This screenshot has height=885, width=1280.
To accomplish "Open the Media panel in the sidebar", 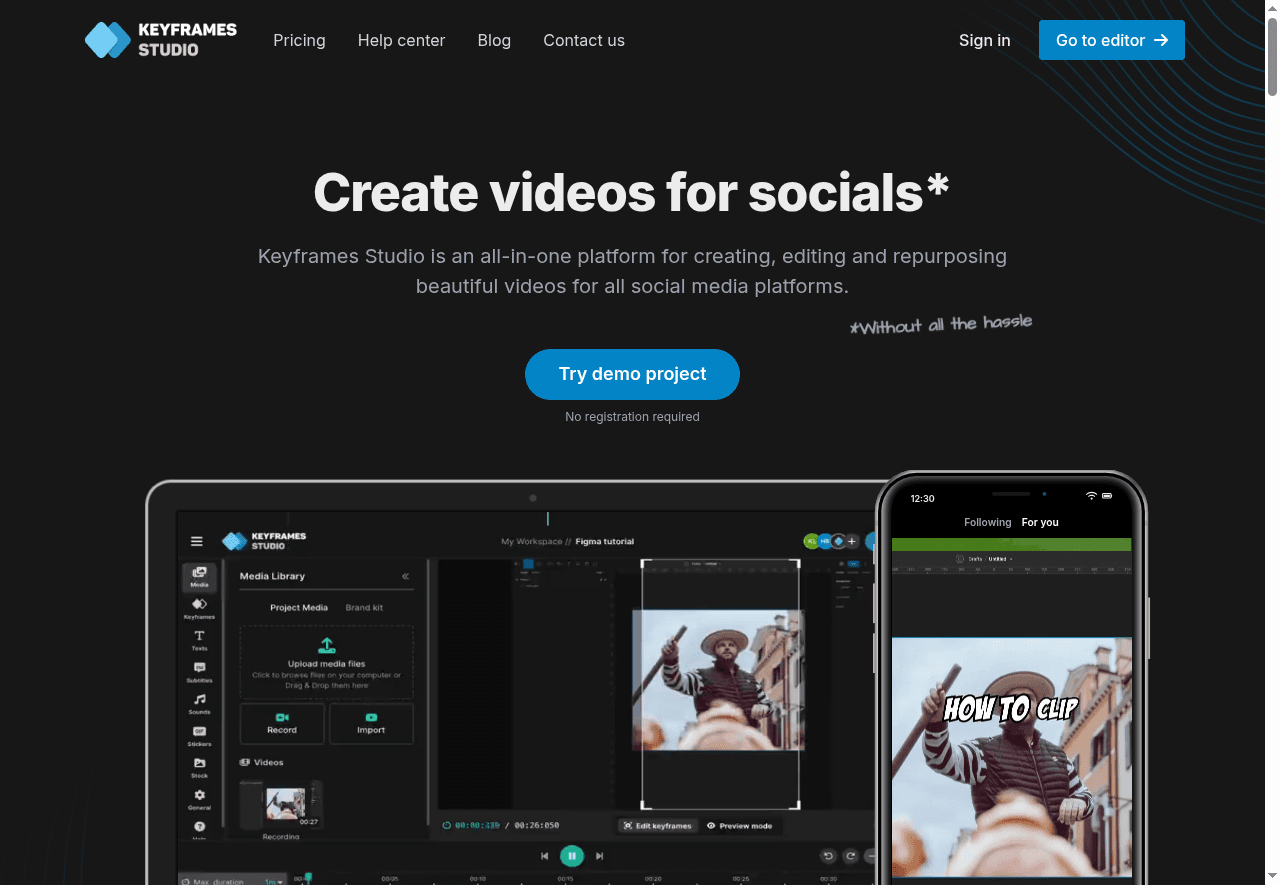I will tap(199, 576).
